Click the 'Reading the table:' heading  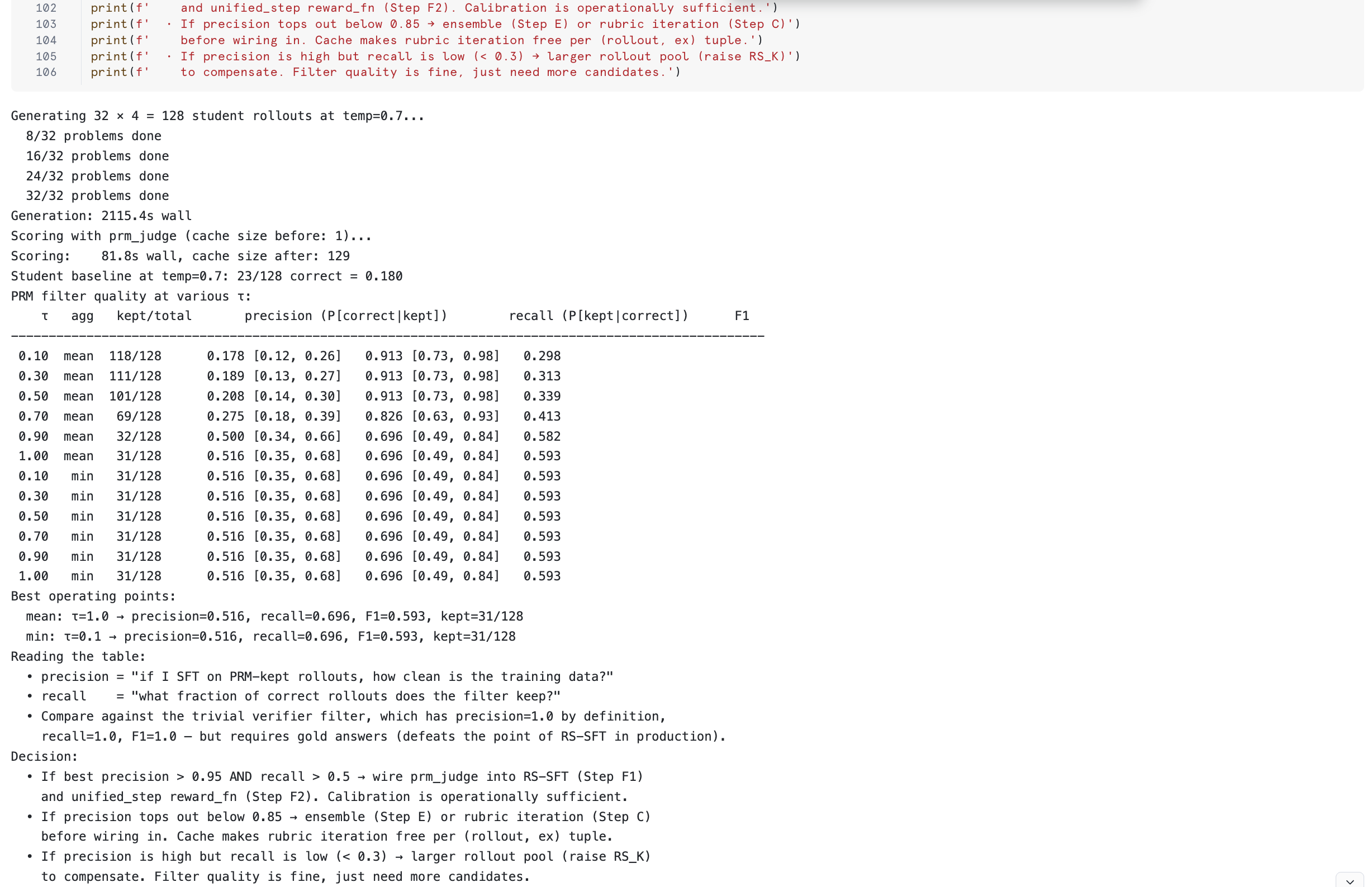pos(78,657)
